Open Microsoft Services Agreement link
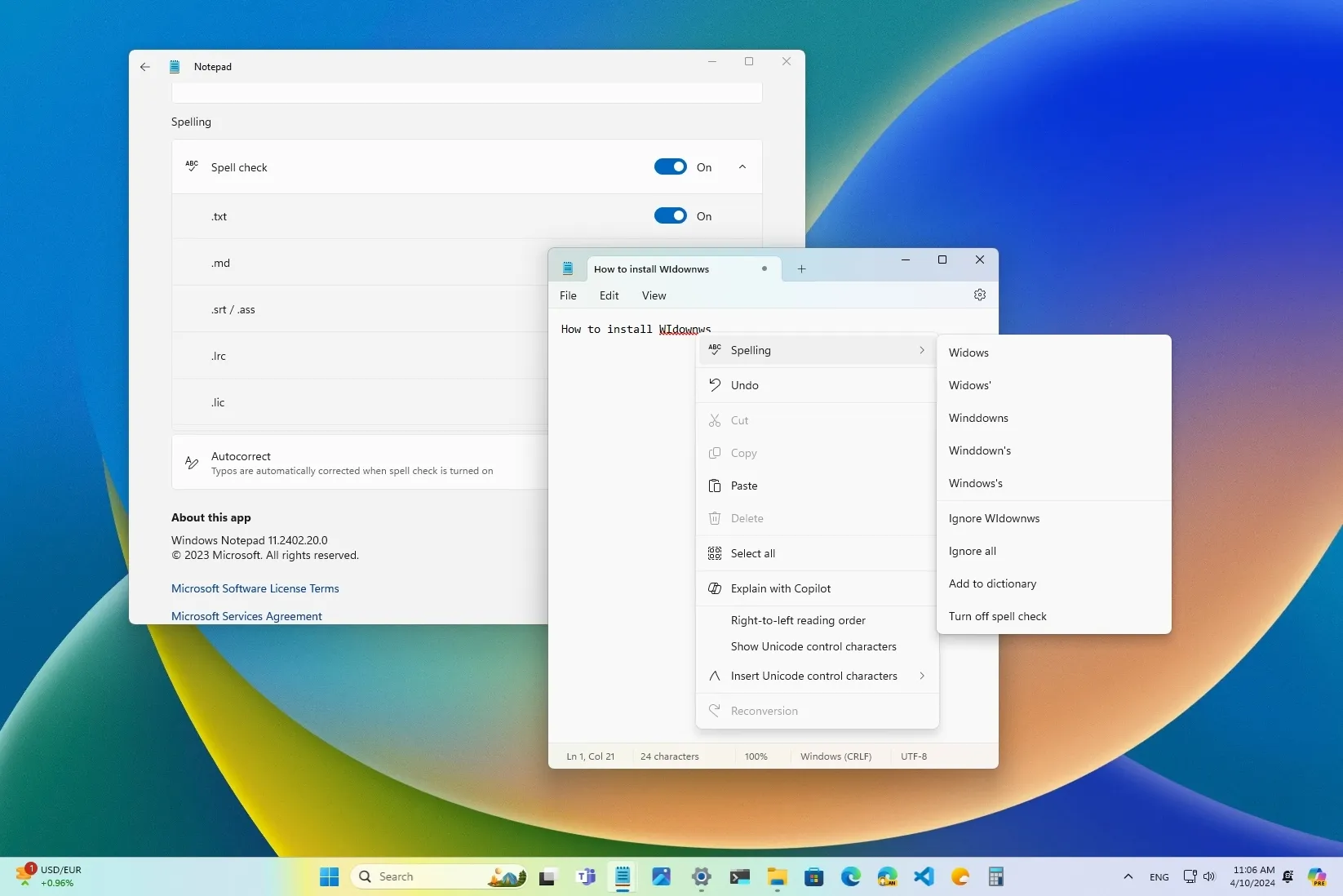Image resolution: width=1343 pixels, height=896 pixels. coord(246,616)
